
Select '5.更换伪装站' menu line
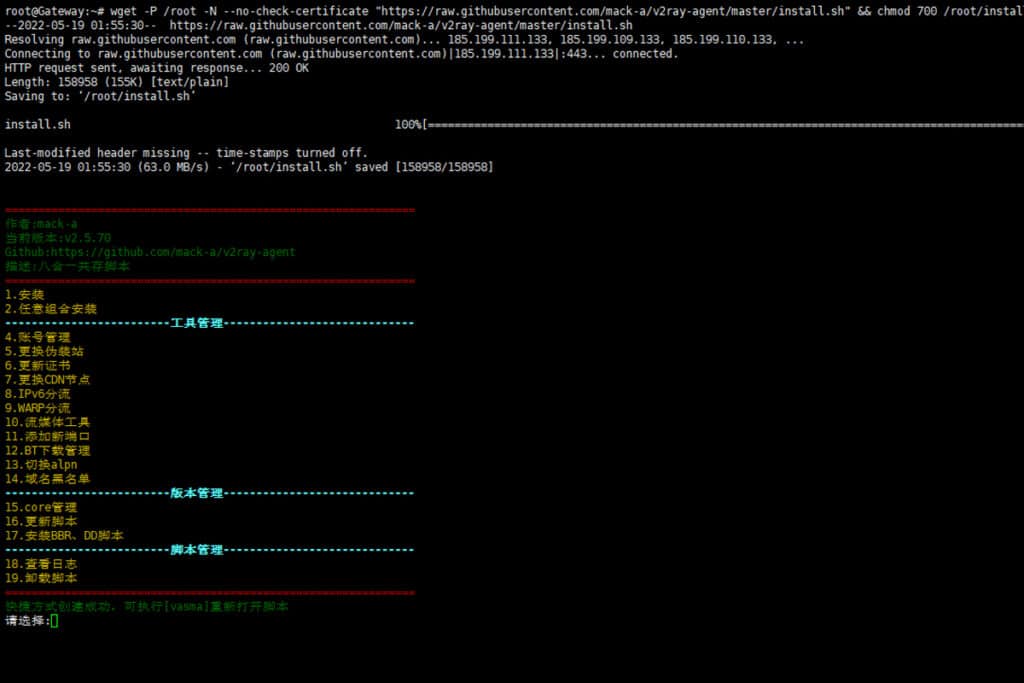coord(44,351)
